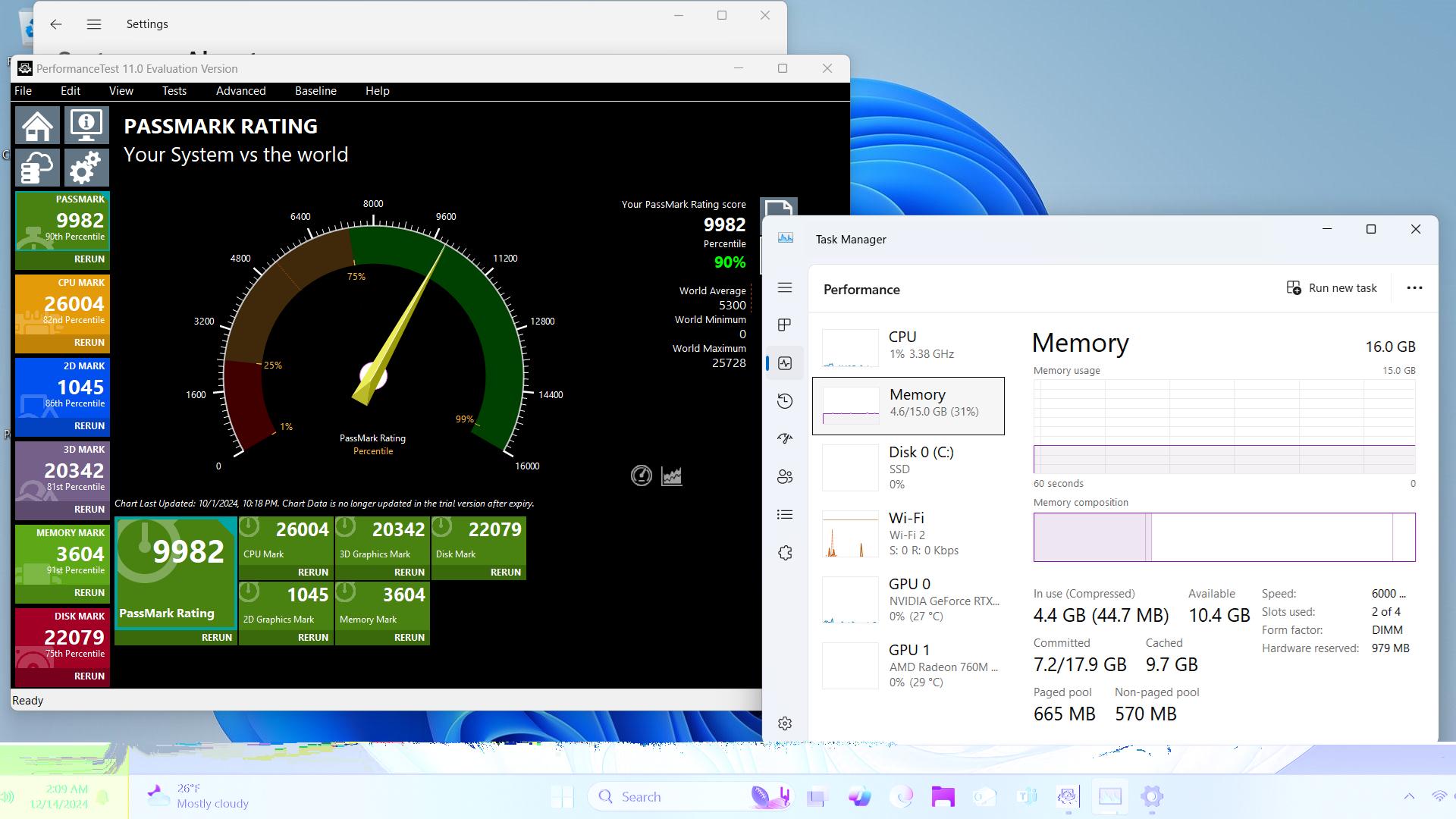Viewport: 1456px width, 819px height.
Task: Toggle Task Manager hamburger navigation menu
Action: coord(785,287)
